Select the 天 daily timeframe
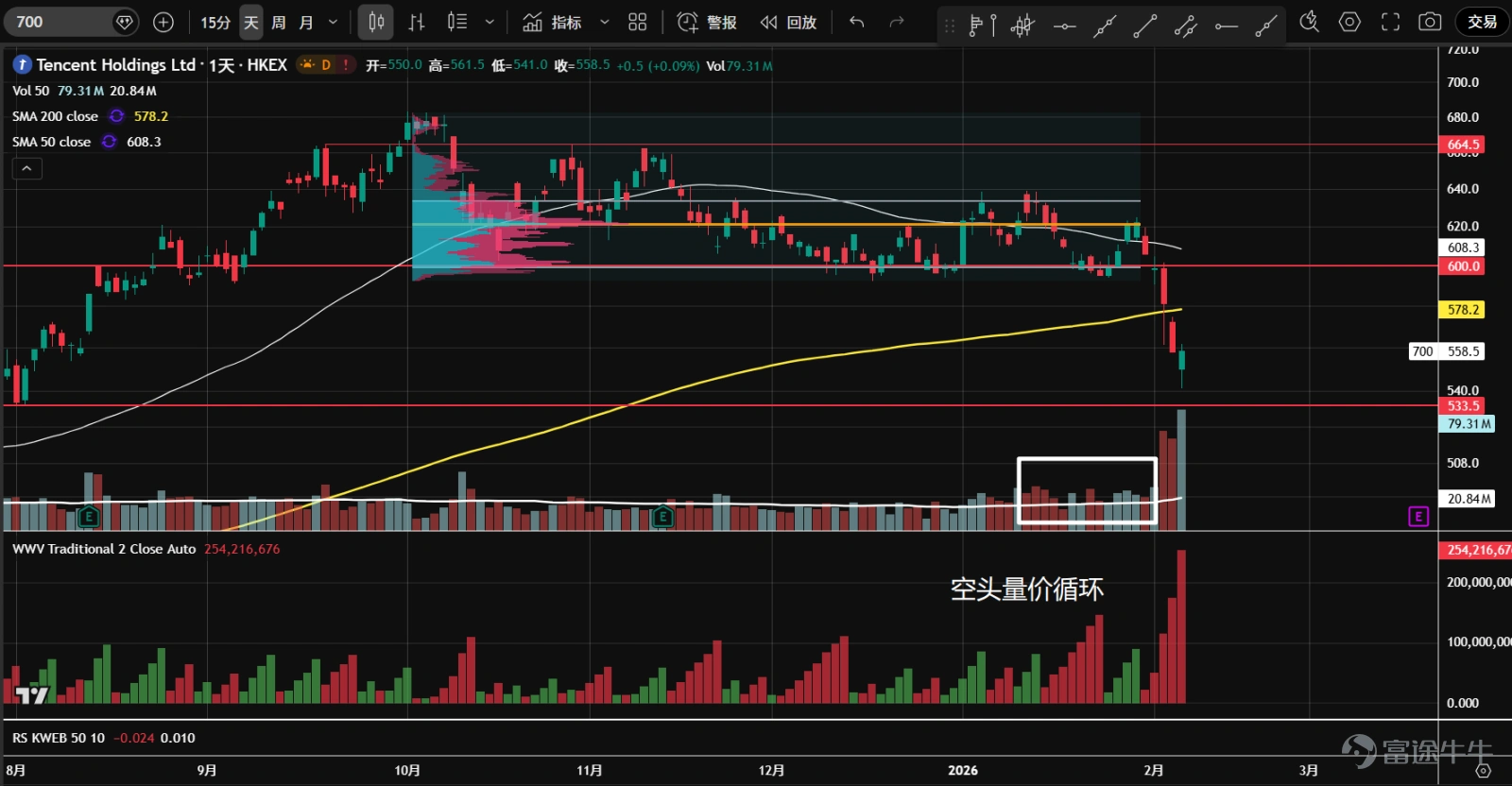Image resolution: width=1512 pixels, height=786 pixels. coord(251,22)
